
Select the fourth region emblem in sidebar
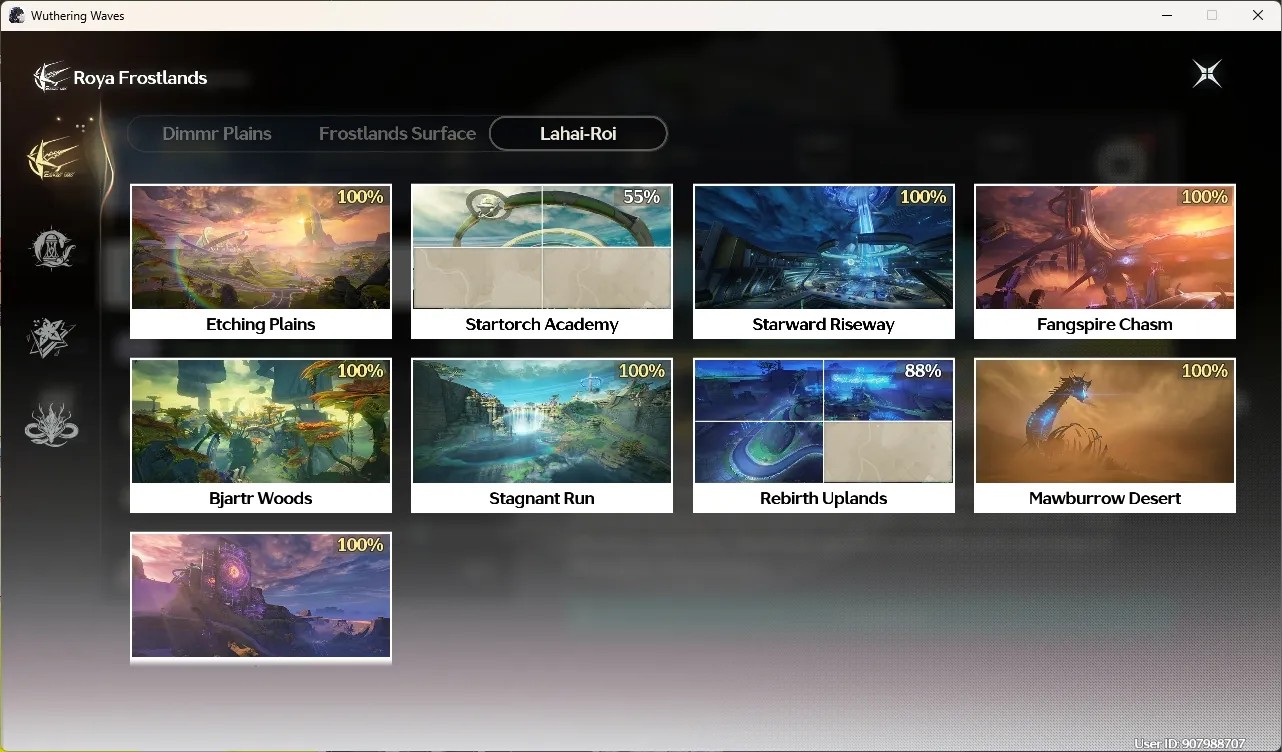coord(51,424)
